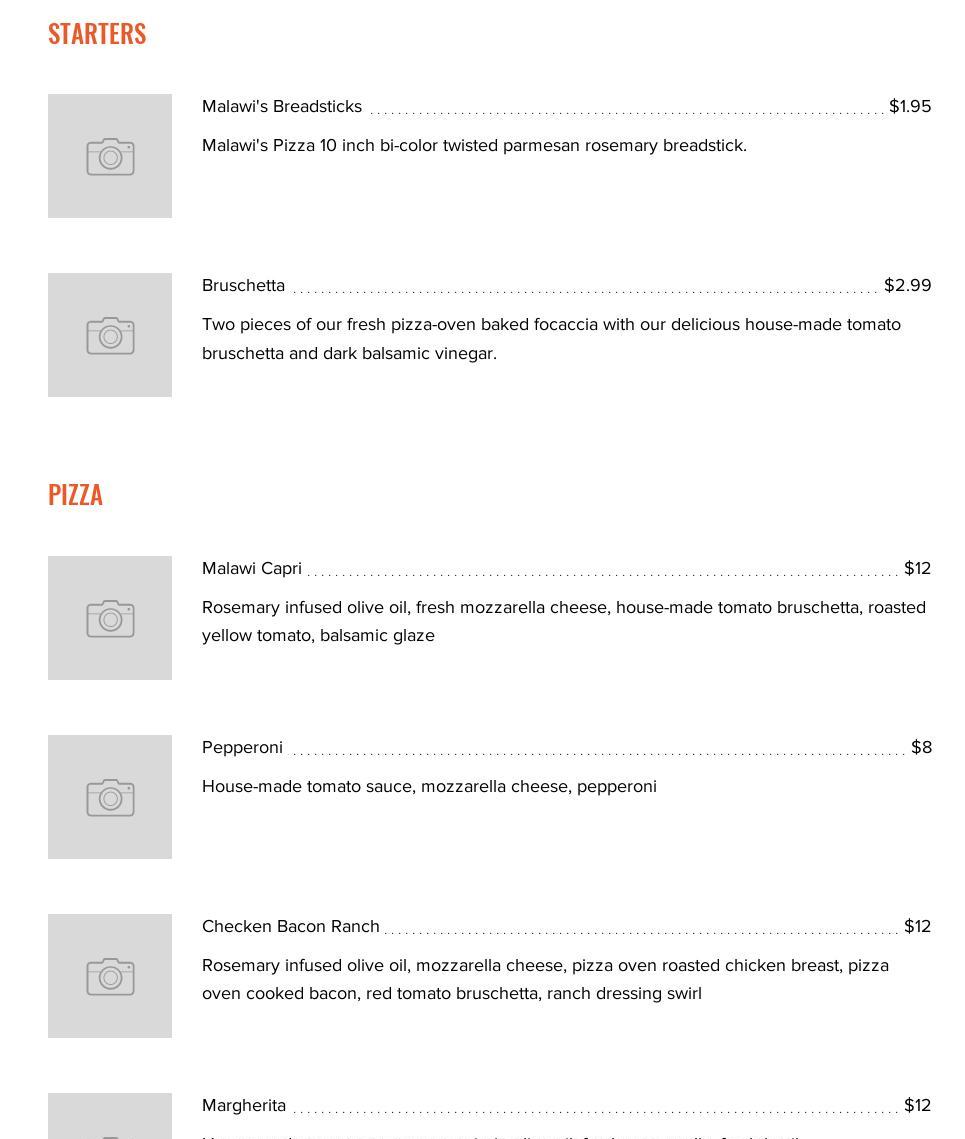Click the Bruschetta focaccia description text
This screenshot has width=965, height=1139.
[x=551, y=338]
